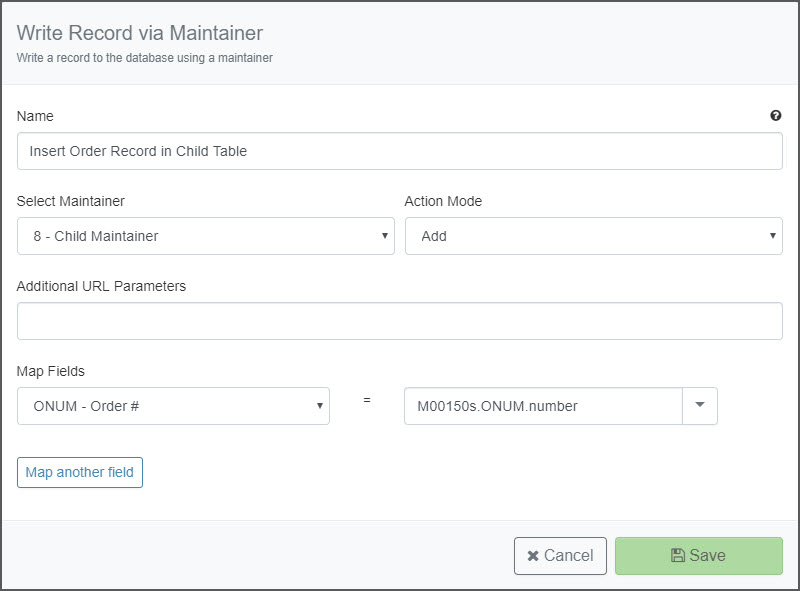
Task: Expand the Action Mode dropdown showing Add
Action: [593, 236]
